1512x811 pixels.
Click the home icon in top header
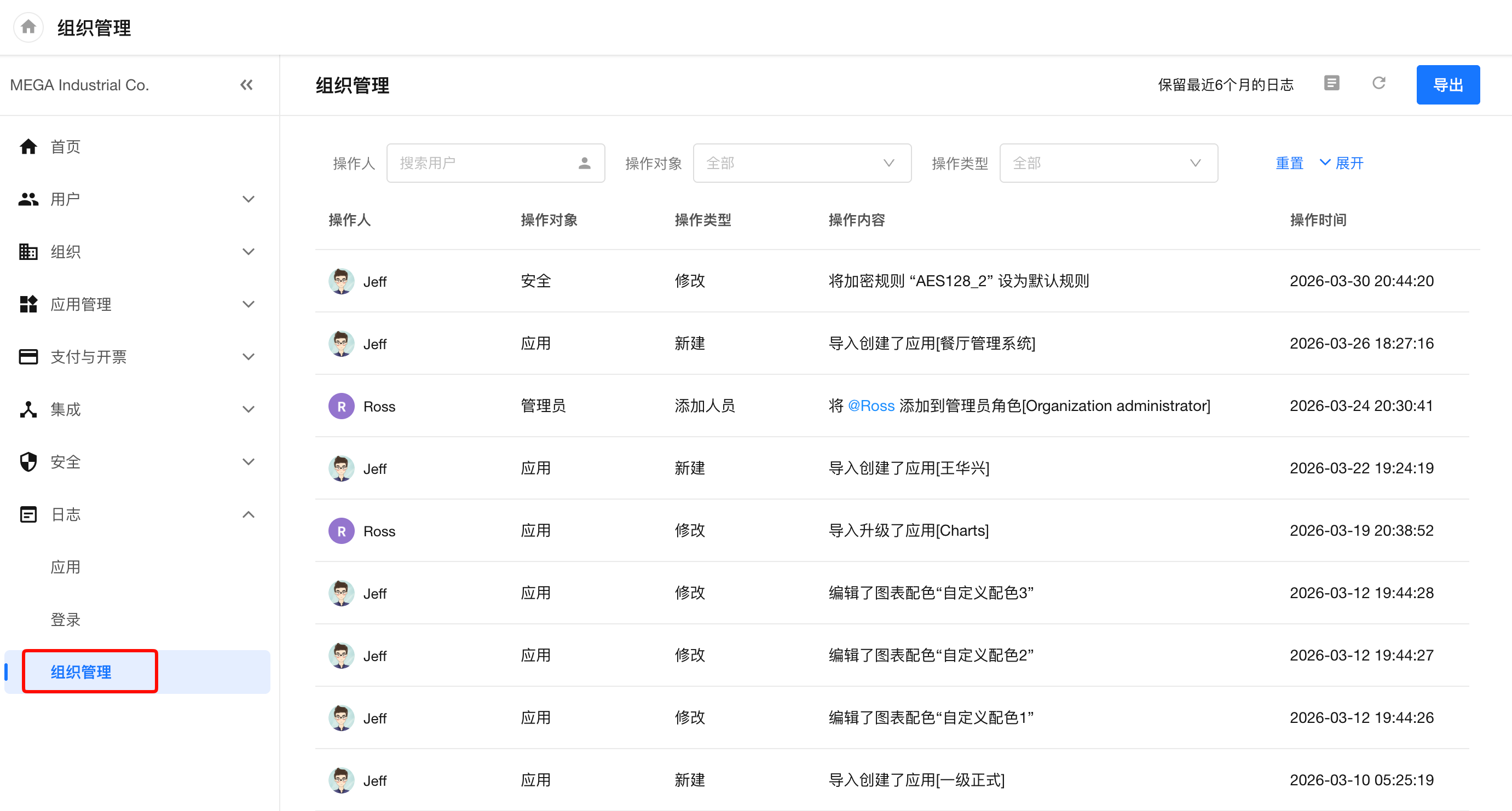coord(28,27)
